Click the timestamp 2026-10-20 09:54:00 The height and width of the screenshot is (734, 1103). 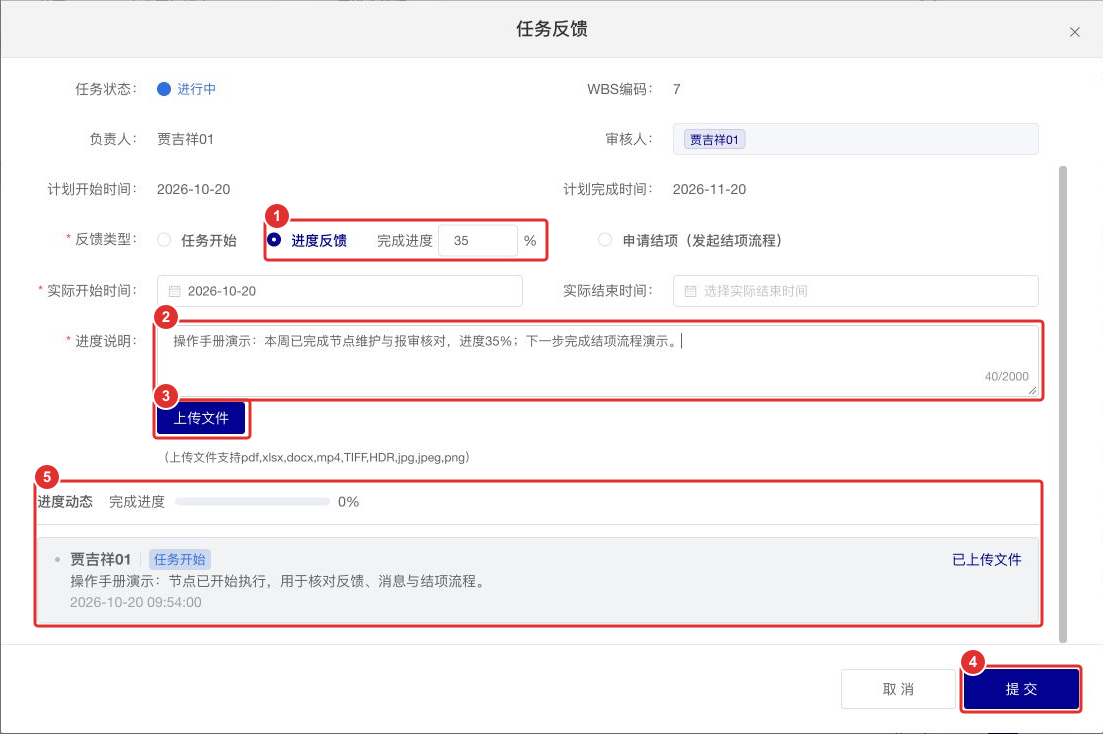click(x=136, y=602)
